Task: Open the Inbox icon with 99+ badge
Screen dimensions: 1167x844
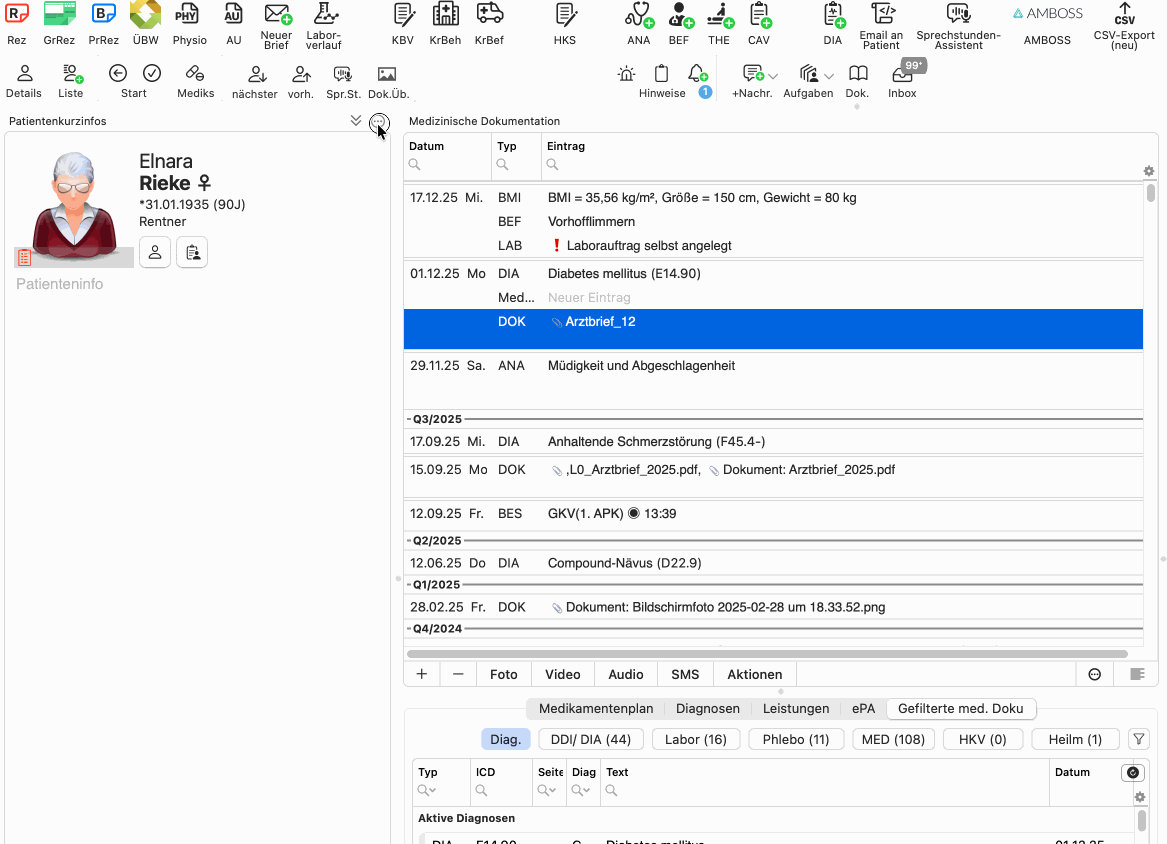Action: pyautogui.click(x=902, y=76)
